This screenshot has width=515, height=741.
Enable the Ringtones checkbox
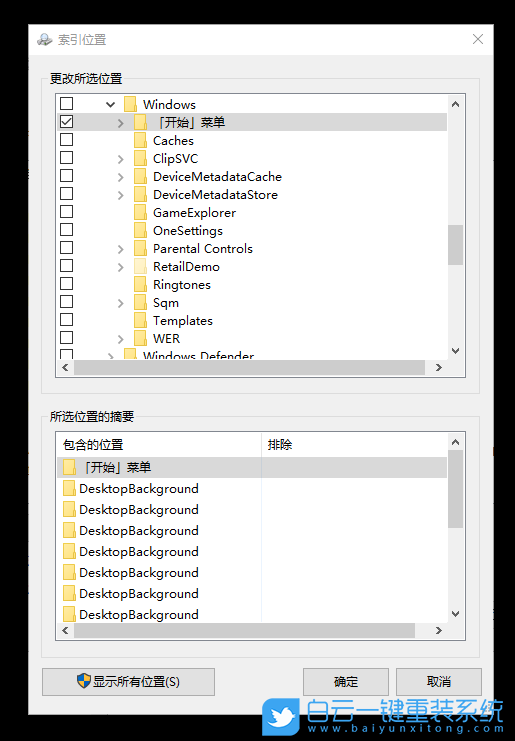point(67,284)
